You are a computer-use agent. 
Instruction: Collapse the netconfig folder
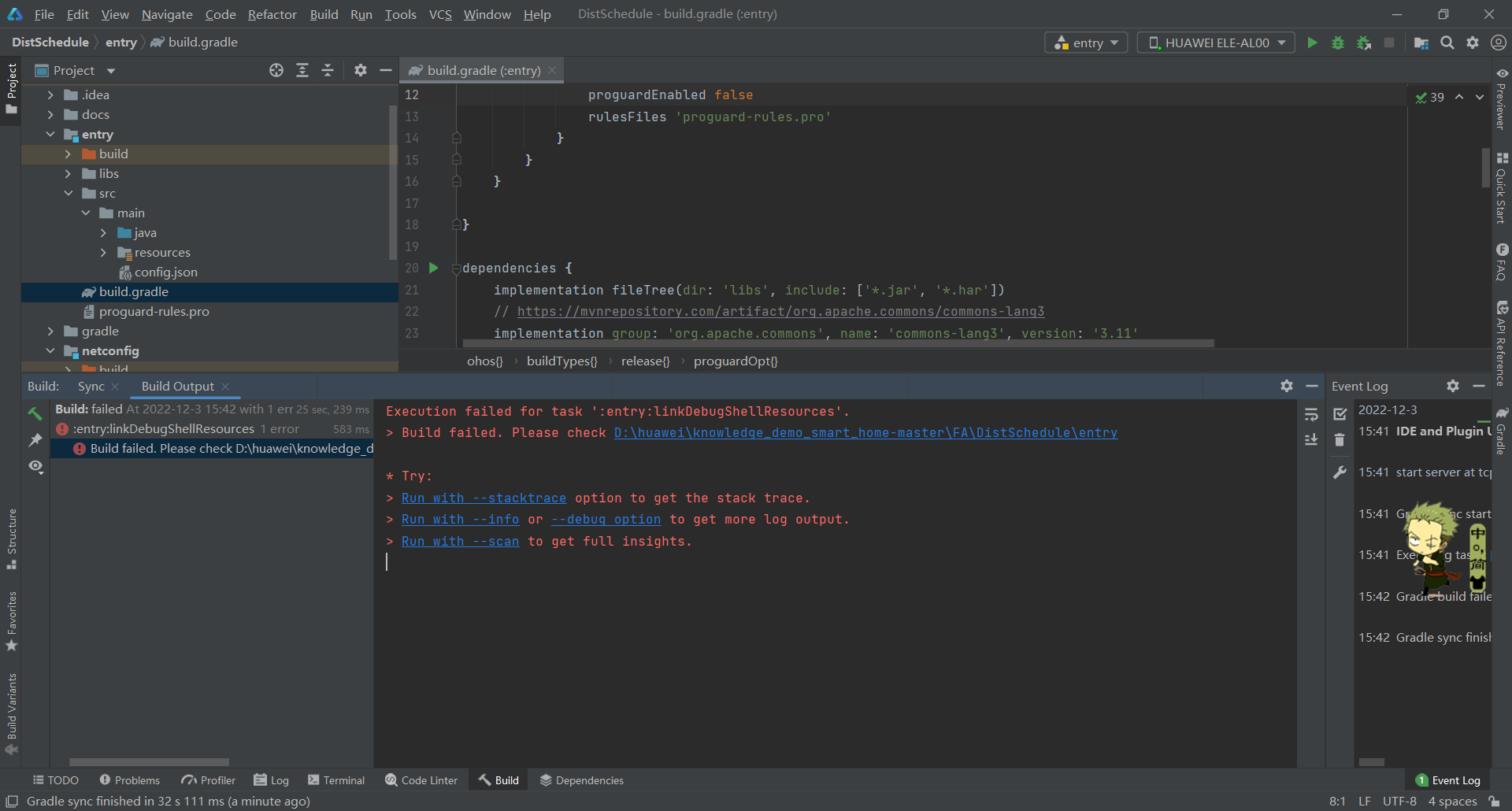pyautogui.click(x=51, y=350)
